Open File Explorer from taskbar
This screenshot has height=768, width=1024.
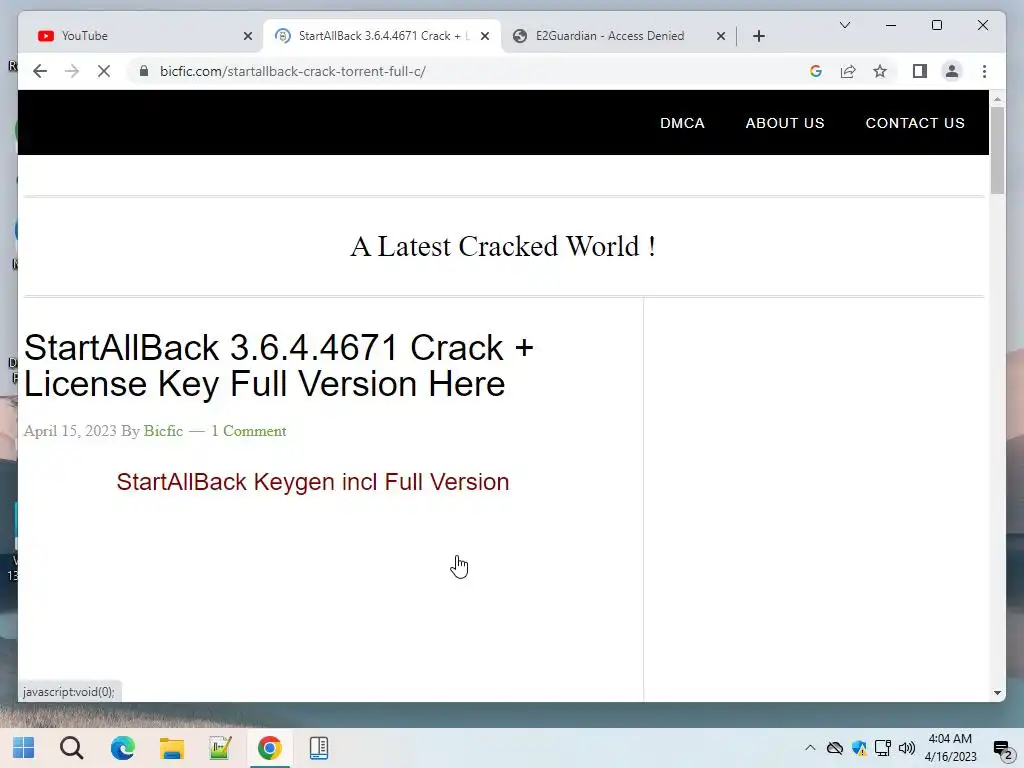[x=172, y=748]
